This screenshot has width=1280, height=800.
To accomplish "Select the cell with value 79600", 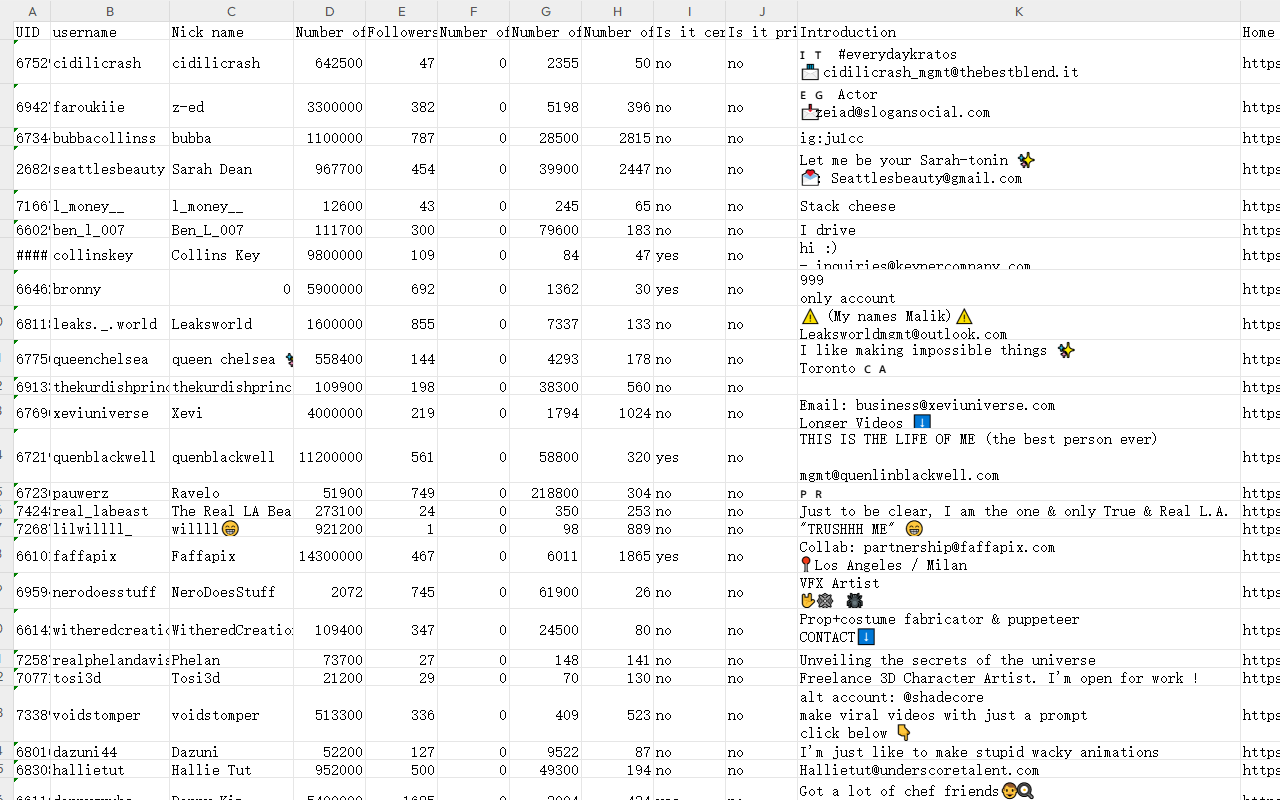I will pos(545,230).
